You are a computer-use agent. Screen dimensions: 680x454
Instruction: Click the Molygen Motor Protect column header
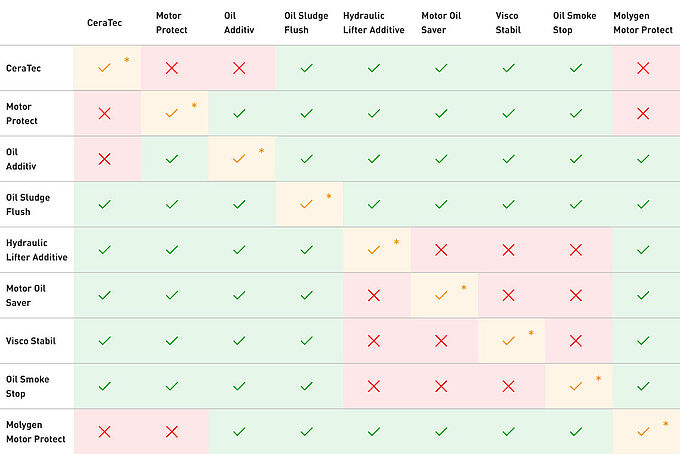(643, 22)
